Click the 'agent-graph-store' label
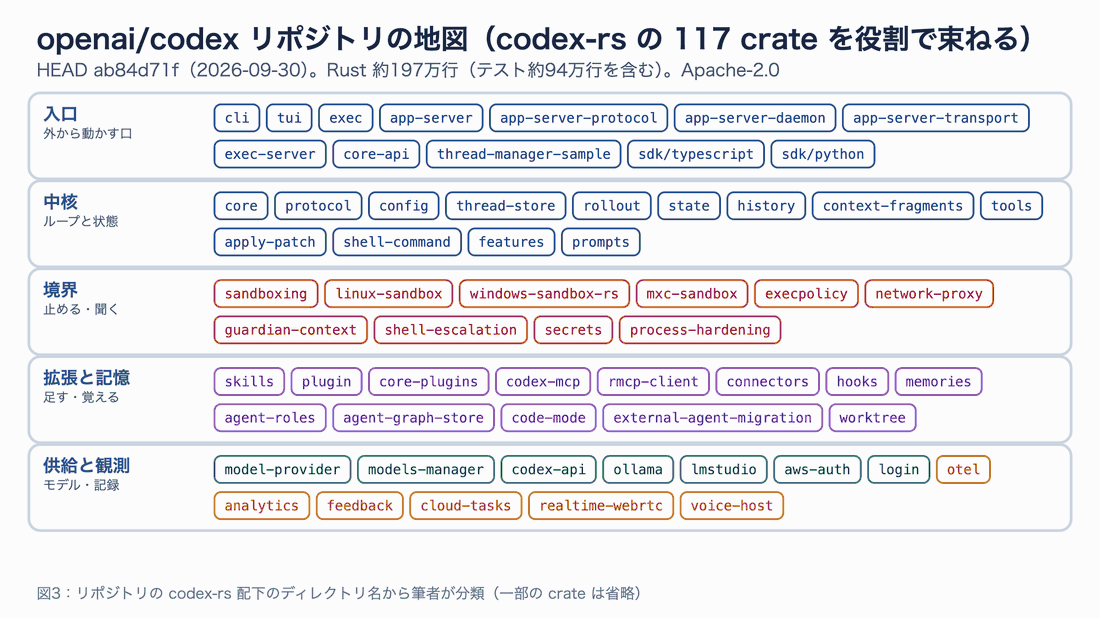The width and height of the screenshot is (1100, 618). pyautogui.click(x=413, y=418)
